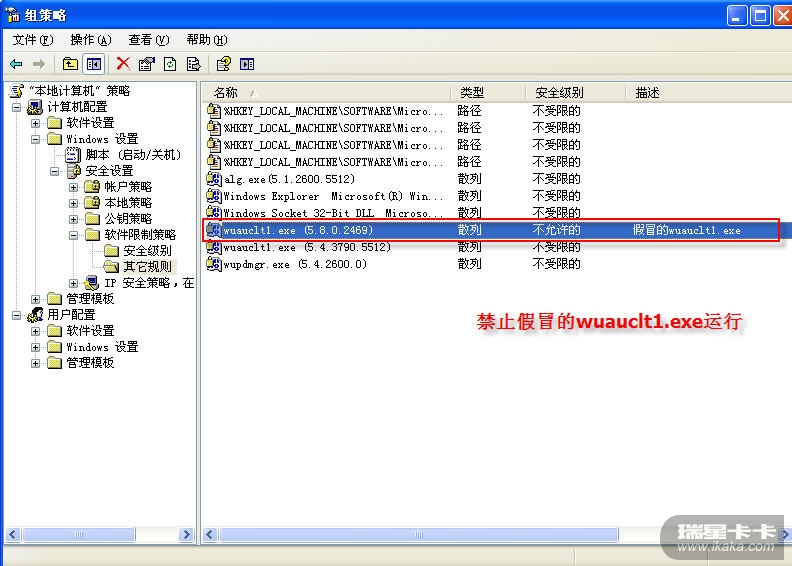Viewport: 792px width, 566px height.
Task: Expand Windows 设置 under 用户配置
Action: [35, 347]
